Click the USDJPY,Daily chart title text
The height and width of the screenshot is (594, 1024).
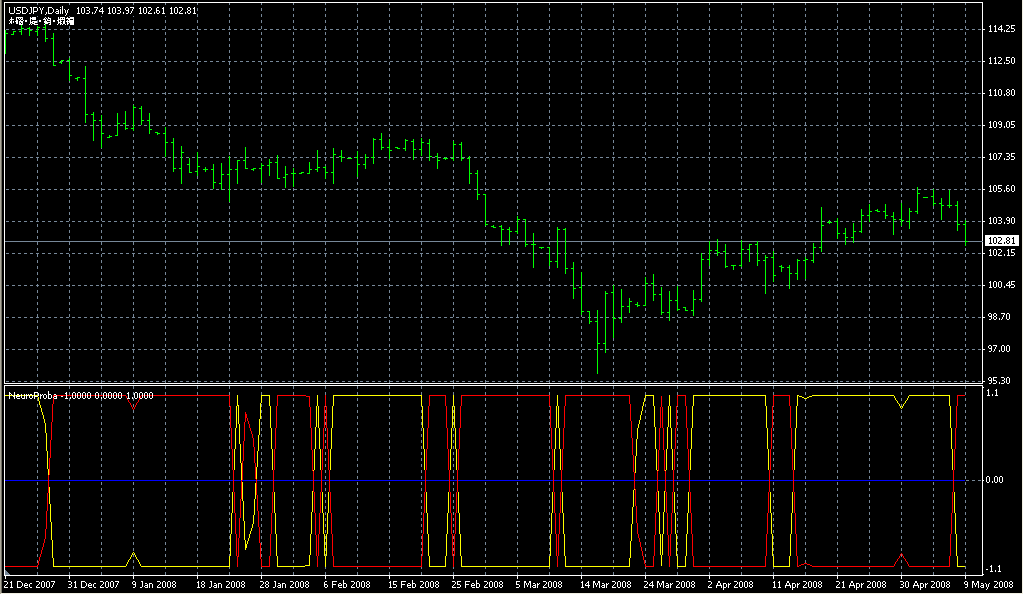point(38,10)
